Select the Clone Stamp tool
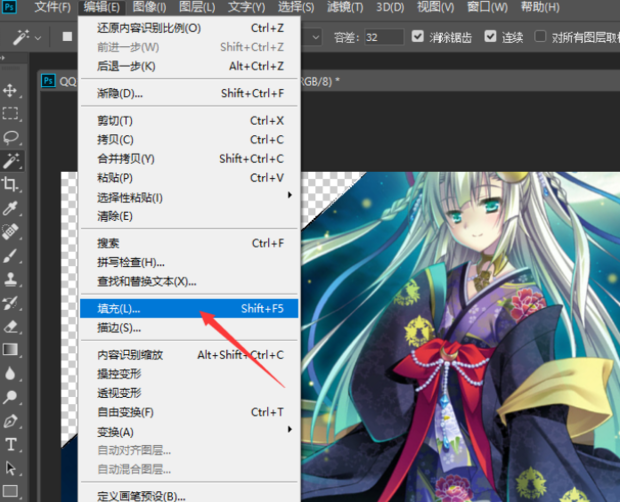This screenshot has height=502, width=620. tap(10, 279)
